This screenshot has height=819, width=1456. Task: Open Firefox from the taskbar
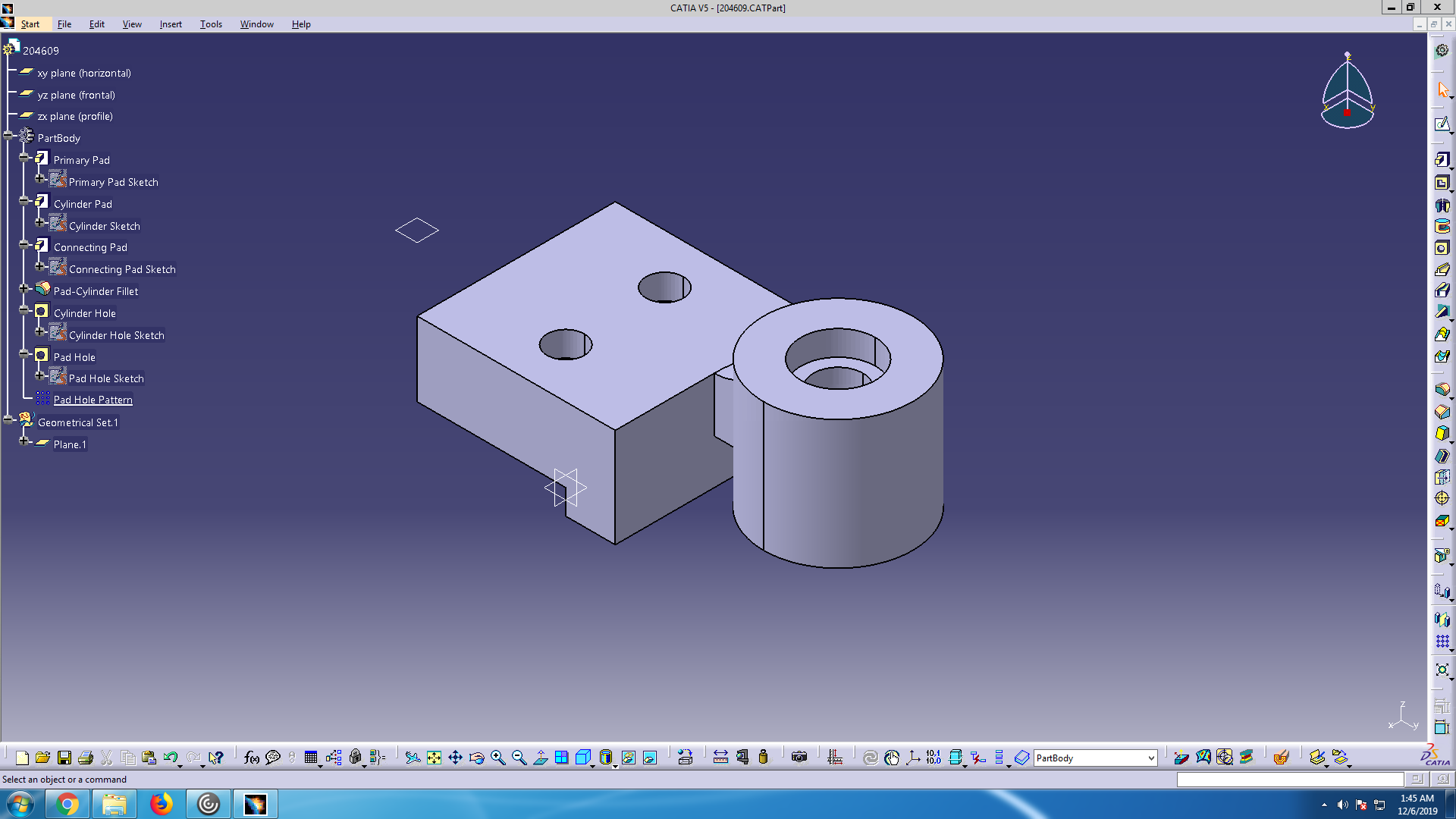click(x=161, y=804)
